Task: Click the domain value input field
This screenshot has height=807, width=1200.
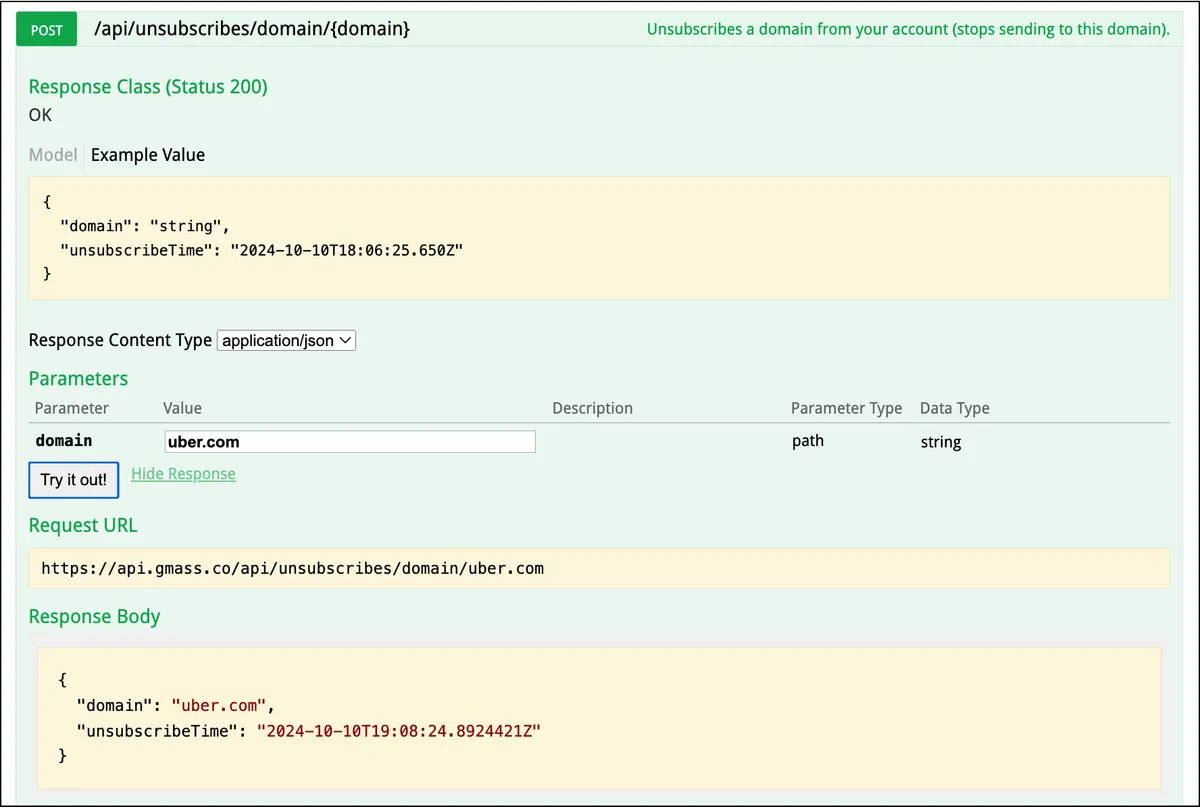Action: point(350,441)
